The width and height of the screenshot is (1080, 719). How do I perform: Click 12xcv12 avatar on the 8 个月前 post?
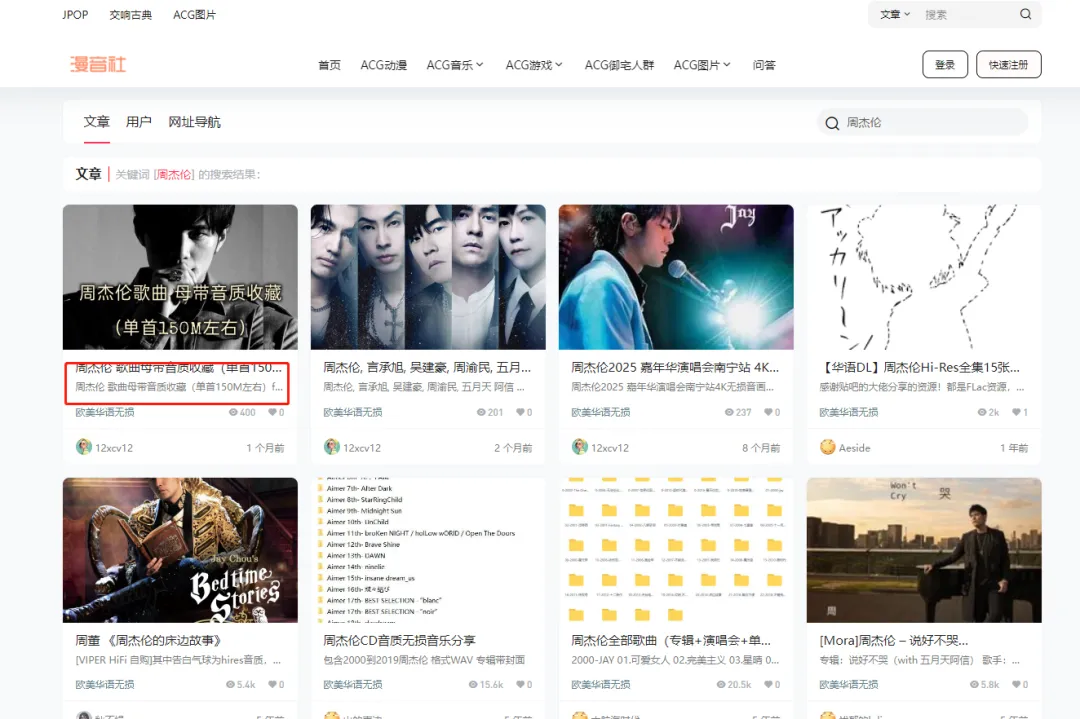579,447
